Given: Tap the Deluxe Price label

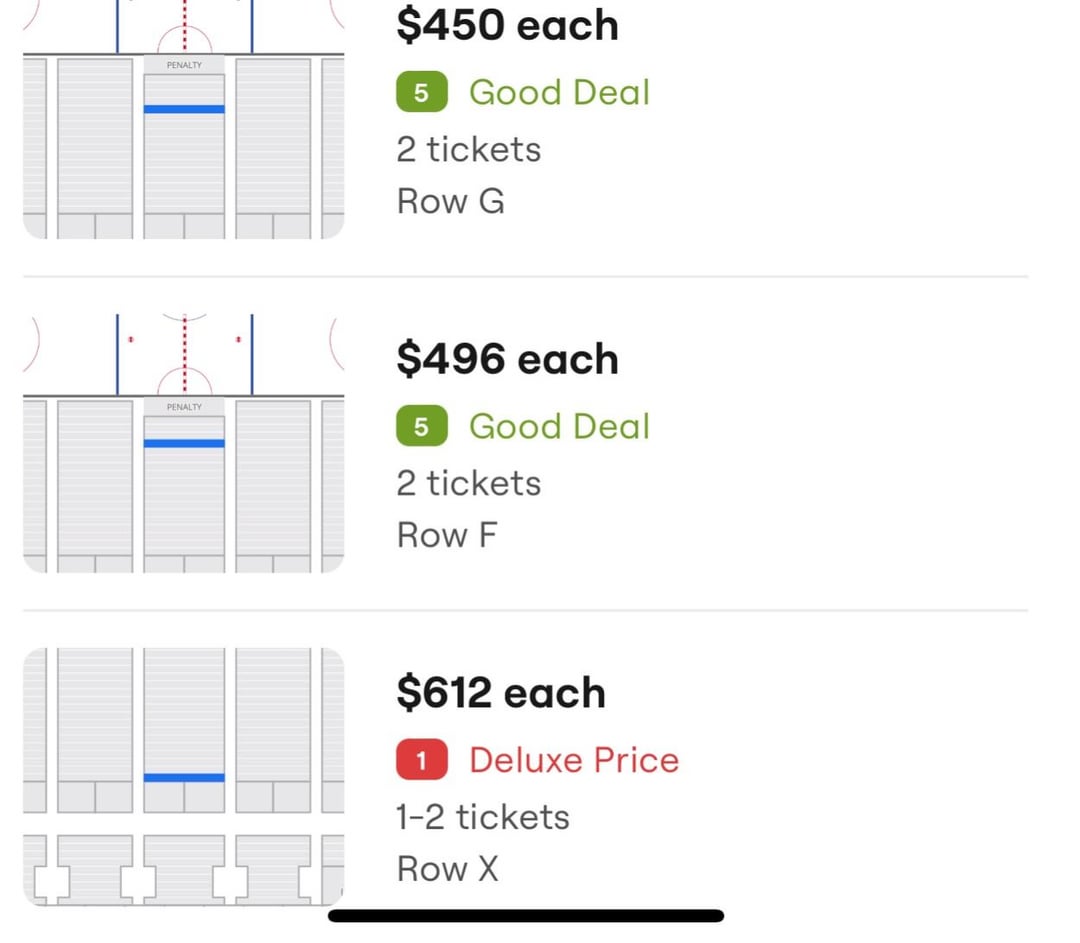Looking at the screenshot, I should click(x=574, y=760).
